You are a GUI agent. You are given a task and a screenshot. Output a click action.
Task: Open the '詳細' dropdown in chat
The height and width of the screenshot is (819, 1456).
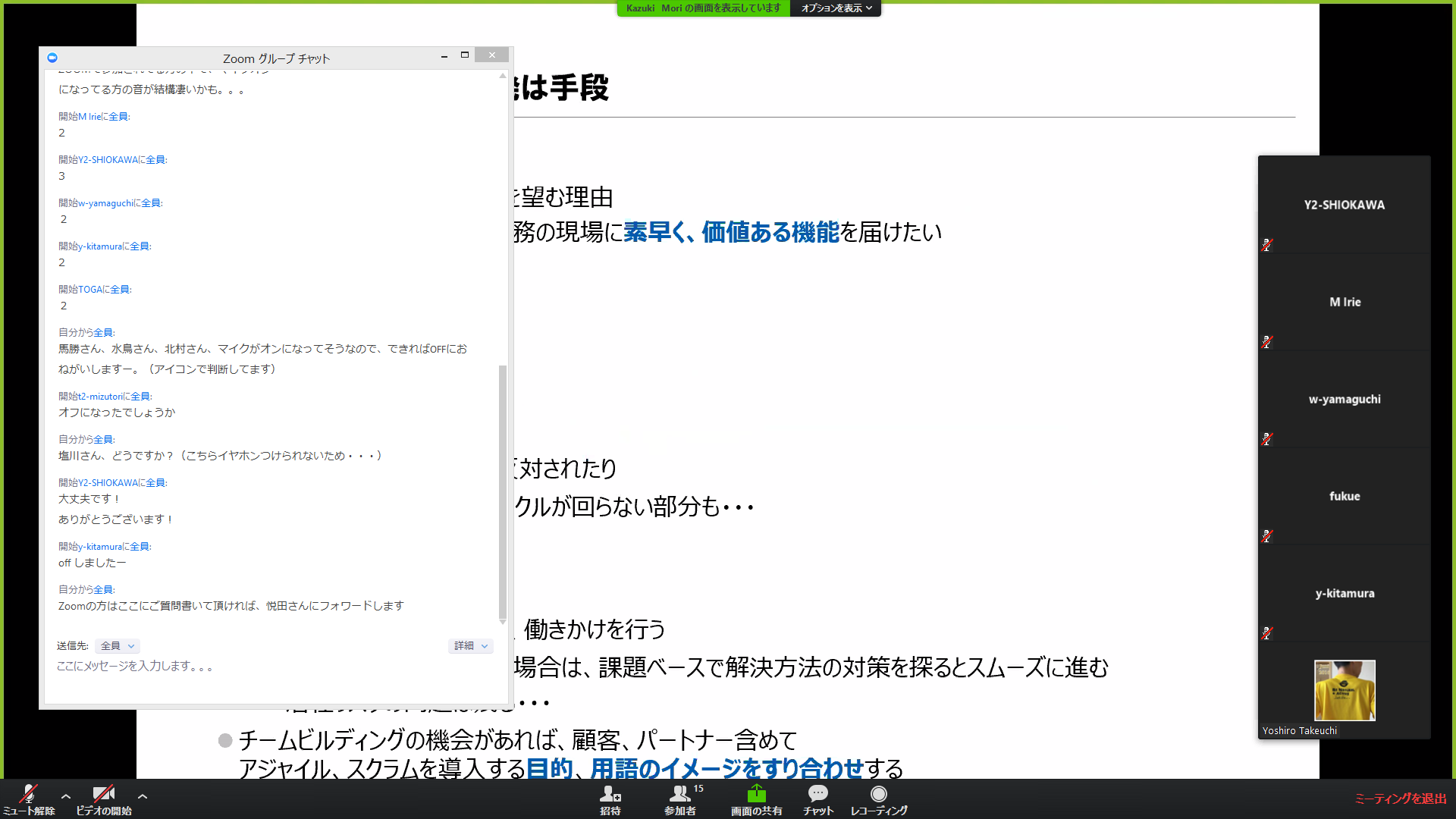[x=470, y=646]
